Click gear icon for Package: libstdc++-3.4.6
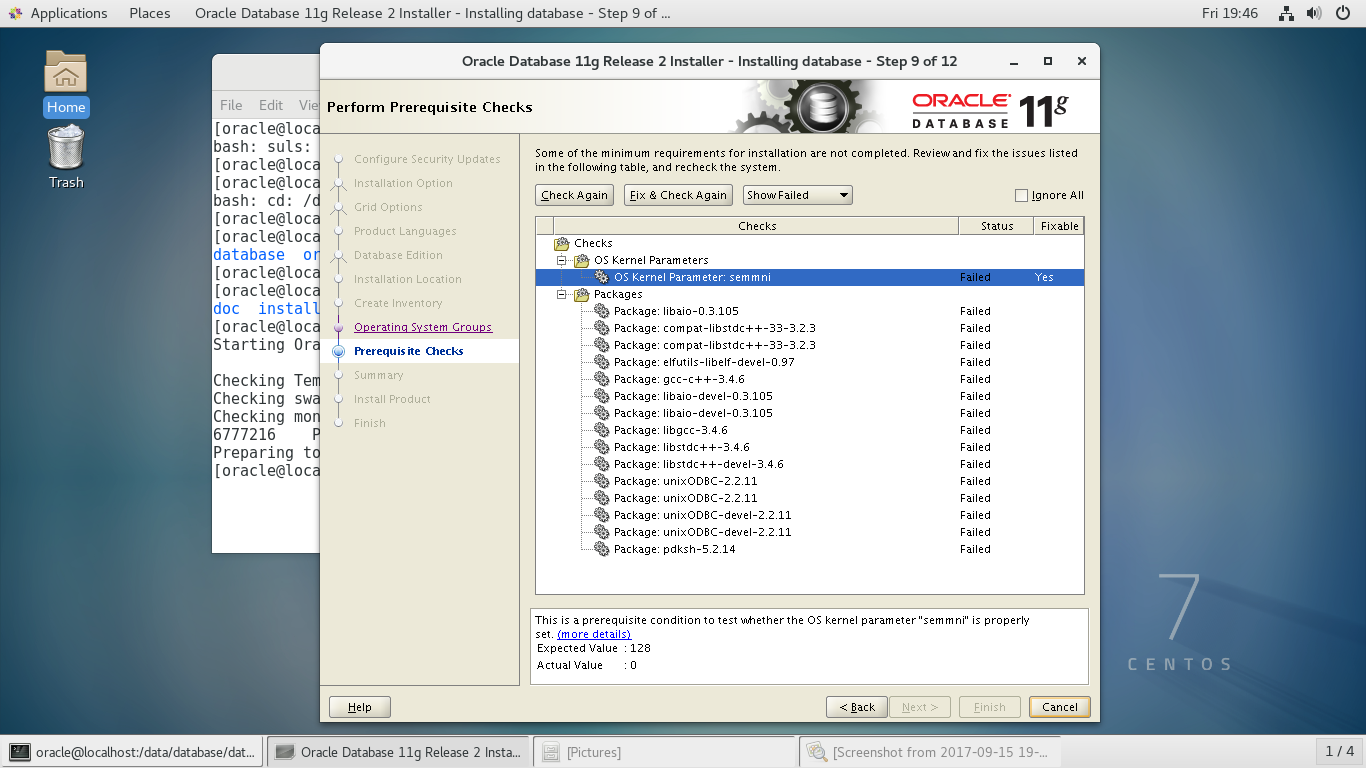This screenshot has width=1366, height=768. click(601, 447)
